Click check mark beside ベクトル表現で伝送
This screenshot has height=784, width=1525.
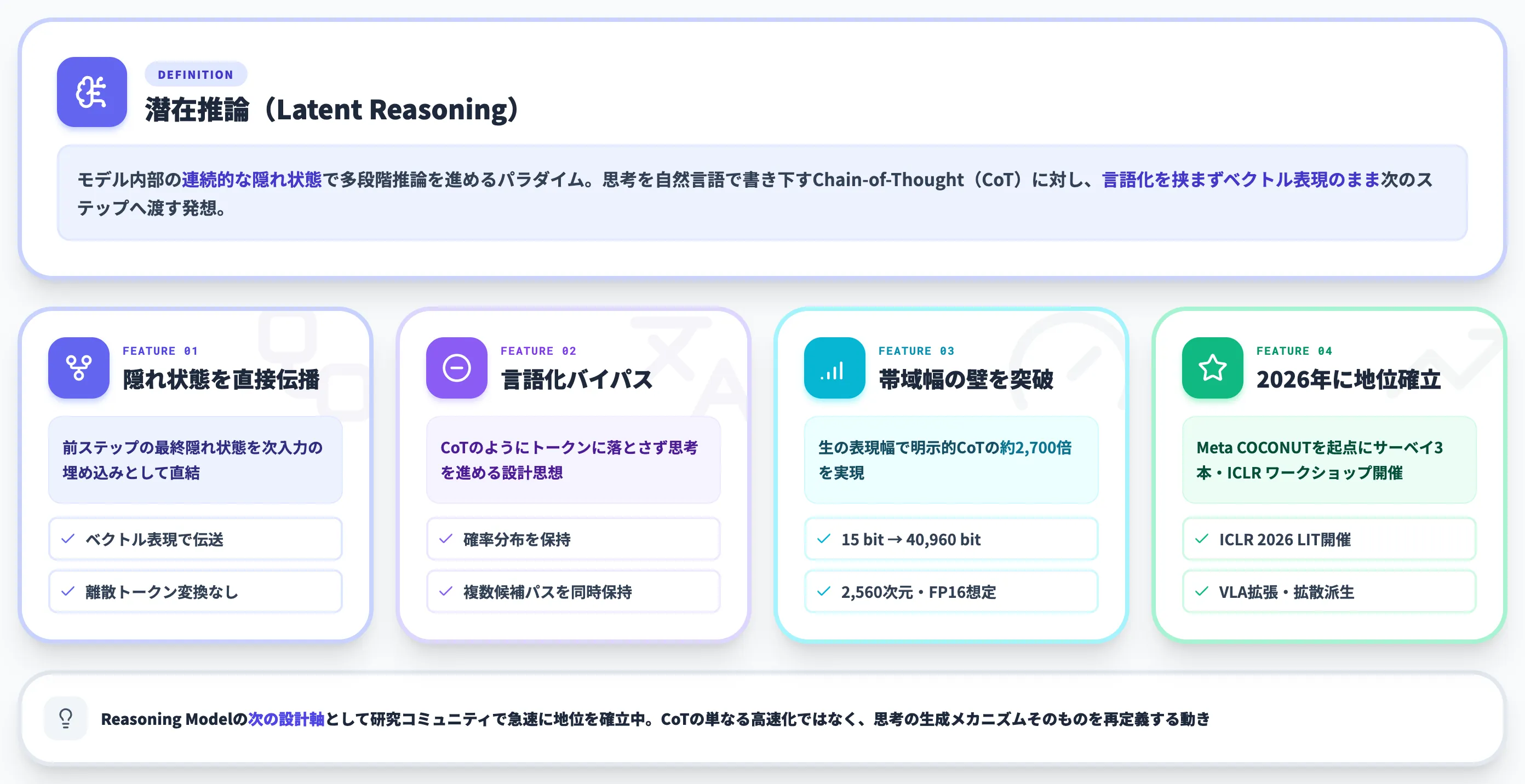68,538
